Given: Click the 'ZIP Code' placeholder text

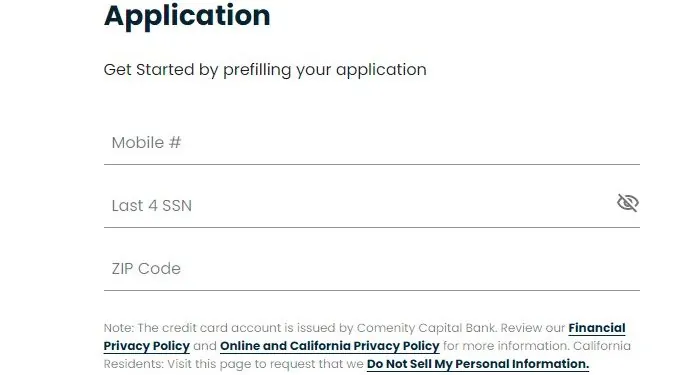Looking at the screenshot, I should click(146, 269).
